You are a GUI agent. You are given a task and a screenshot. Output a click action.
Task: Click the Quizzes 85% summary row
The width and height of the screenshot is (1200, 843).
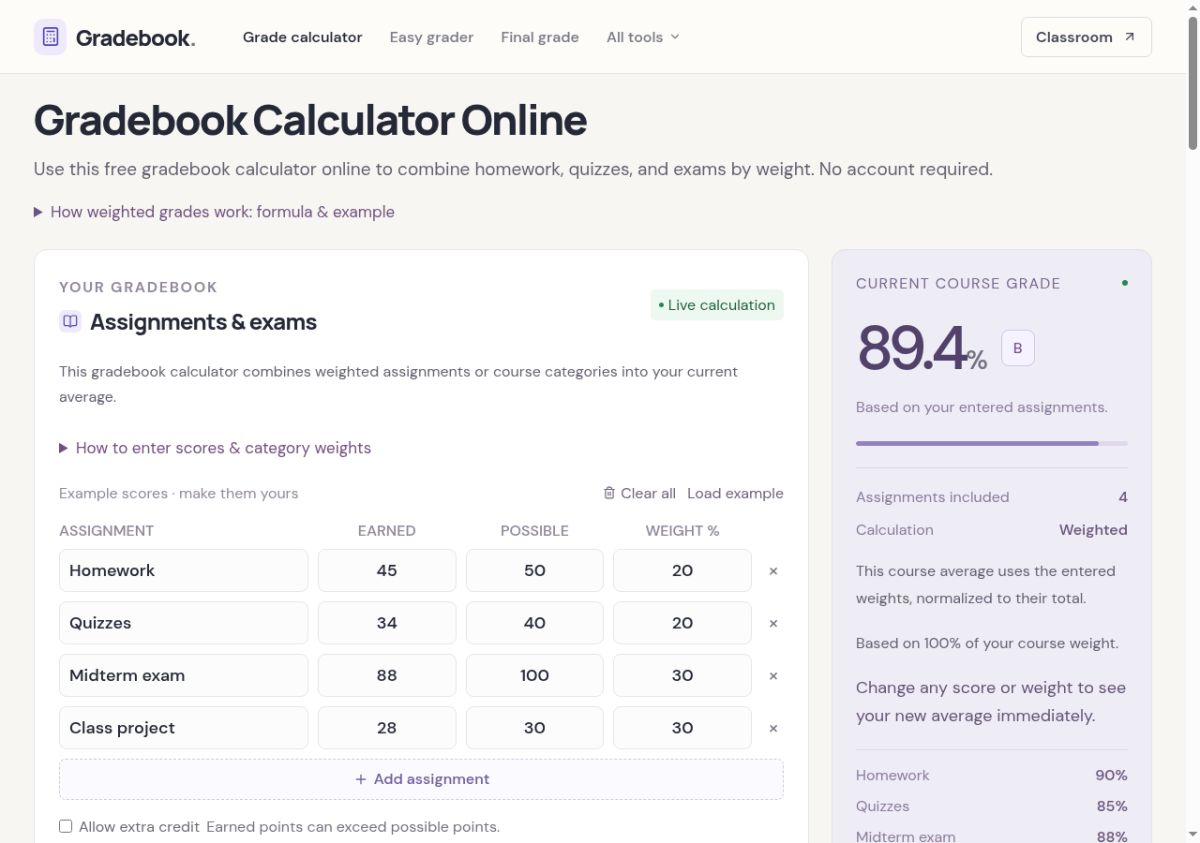[x=991, y=806]
